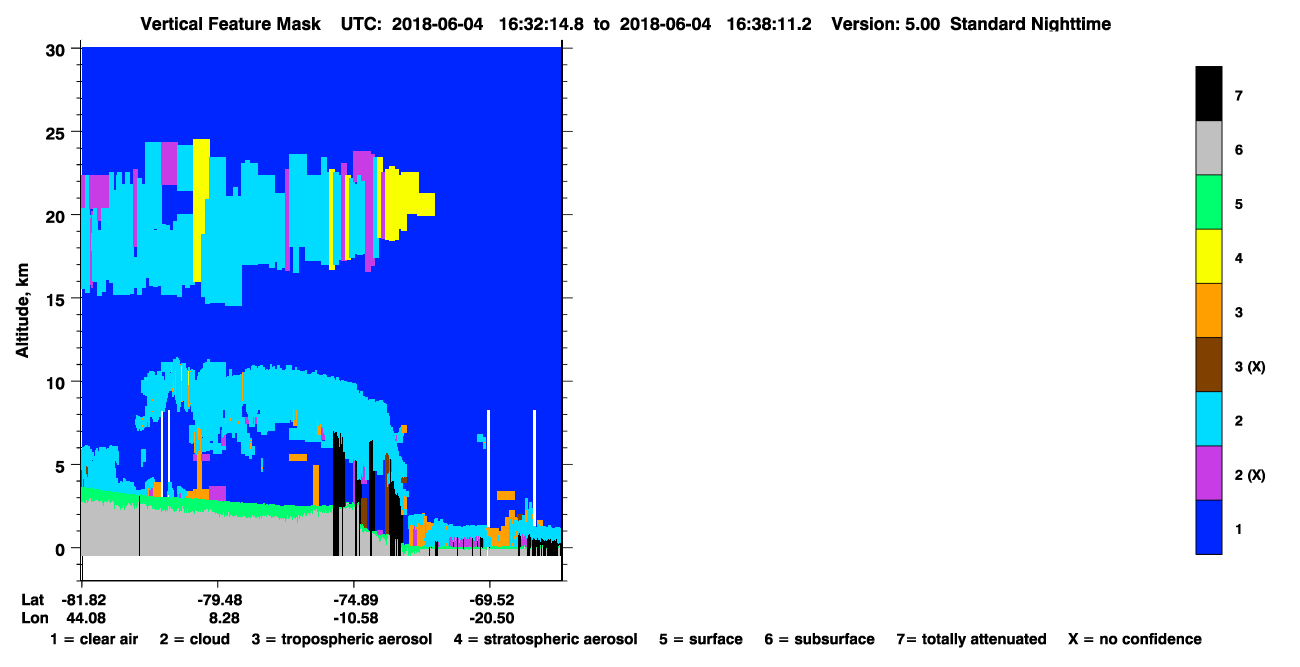Click 'Standard Nighttime' text in title
1300x667 pixels.
1030,23
